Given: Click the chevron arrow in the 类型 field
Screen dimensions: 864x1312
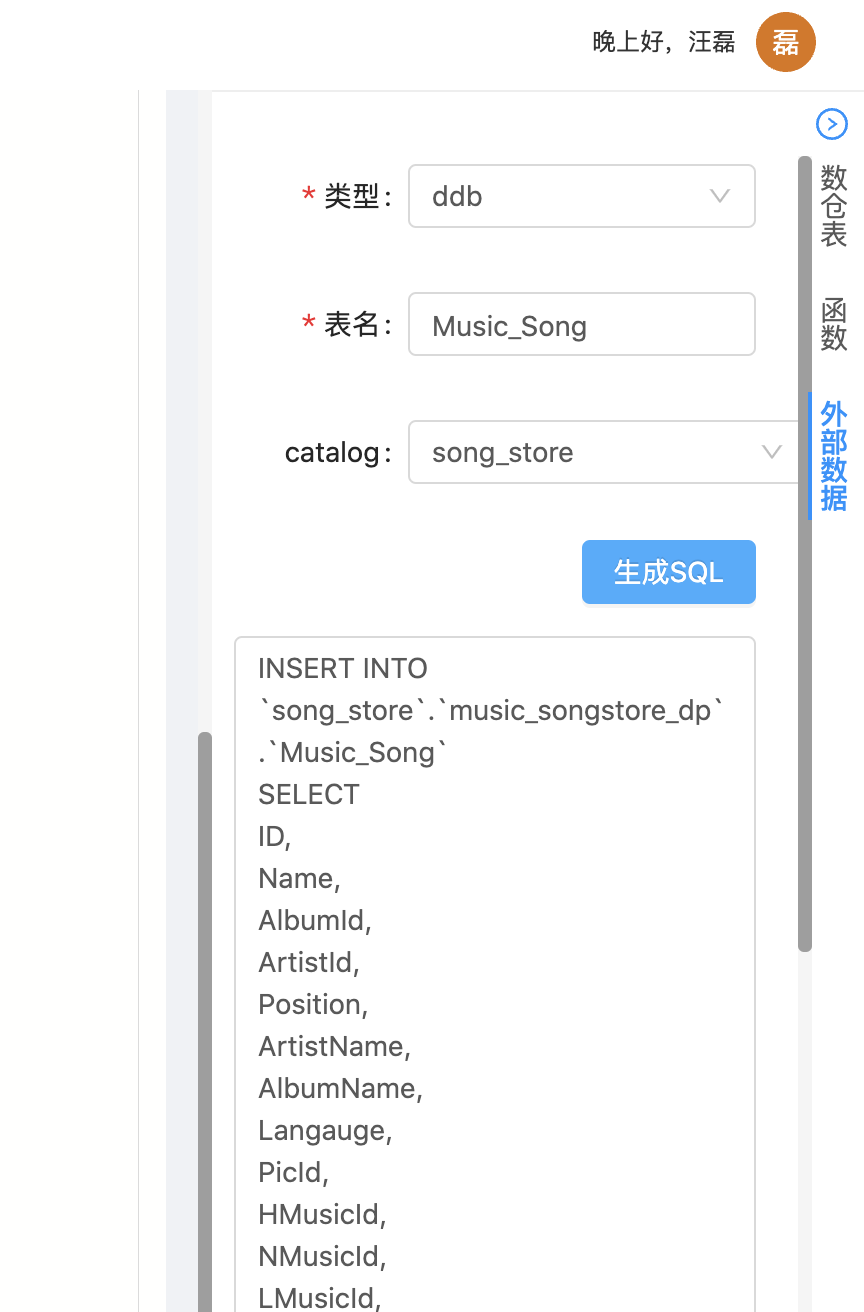Looking at the screenshot, I should pyautogui.click(x=719, y=196).
